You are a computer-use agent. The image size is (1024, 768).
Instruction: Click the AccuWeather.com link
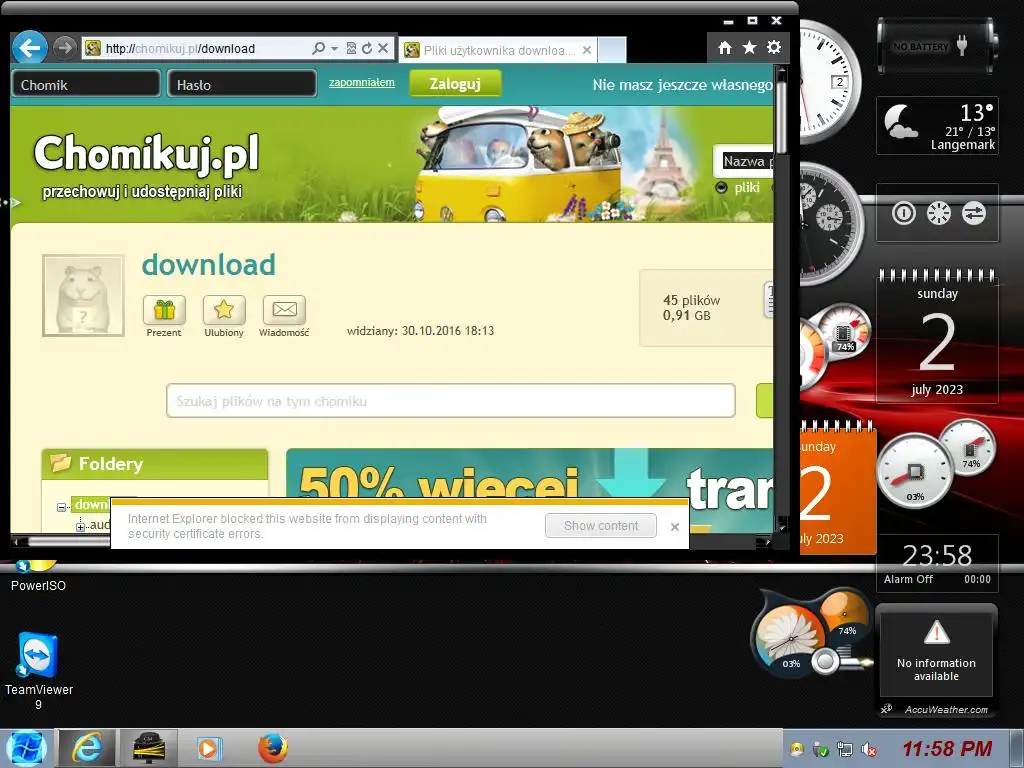pos(946,709)
